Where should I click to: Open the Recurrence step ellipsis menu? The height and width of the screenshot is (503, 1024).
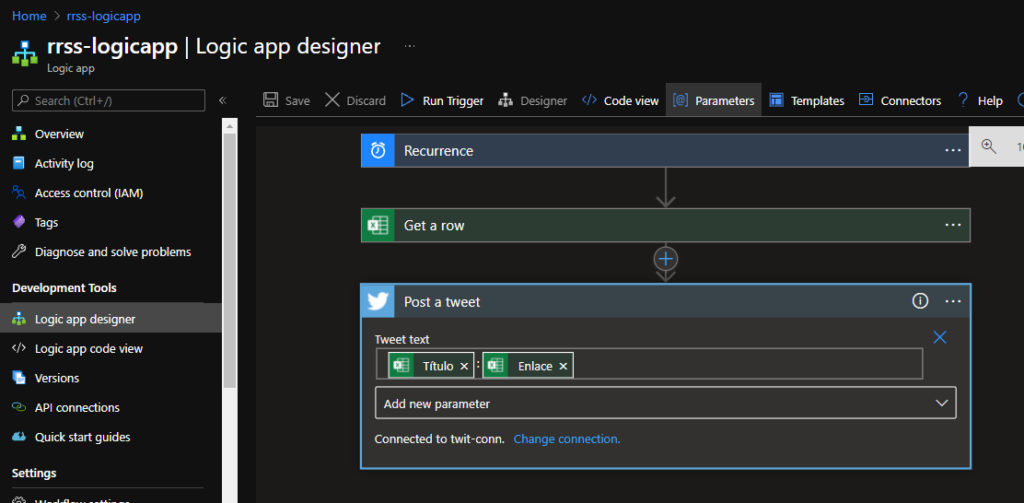pyautogui.click(x=953, y=151)
